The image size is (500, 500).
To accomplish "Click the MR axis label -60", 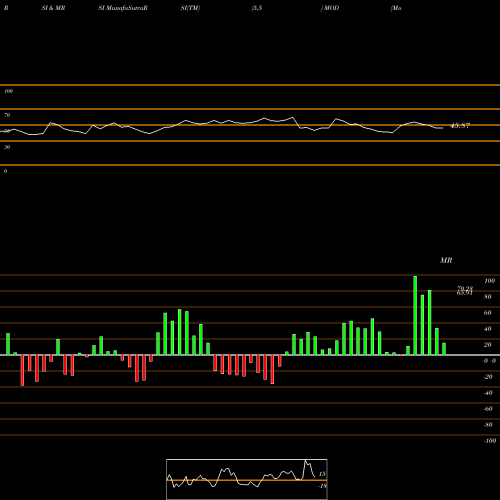I will click(488, 409).
